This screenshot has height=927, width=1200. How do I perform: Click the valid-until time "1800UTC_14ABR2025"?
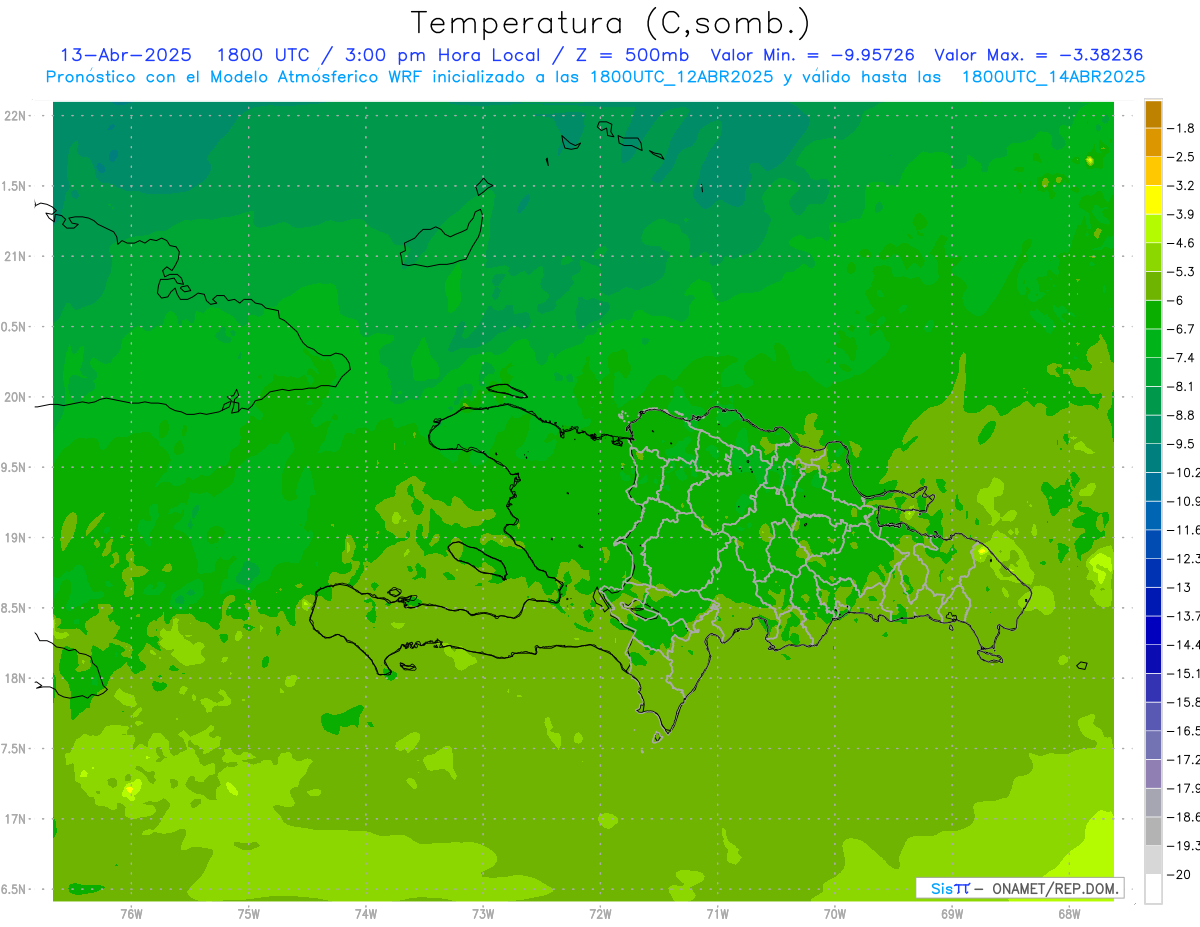click(x=1052, y=77)
